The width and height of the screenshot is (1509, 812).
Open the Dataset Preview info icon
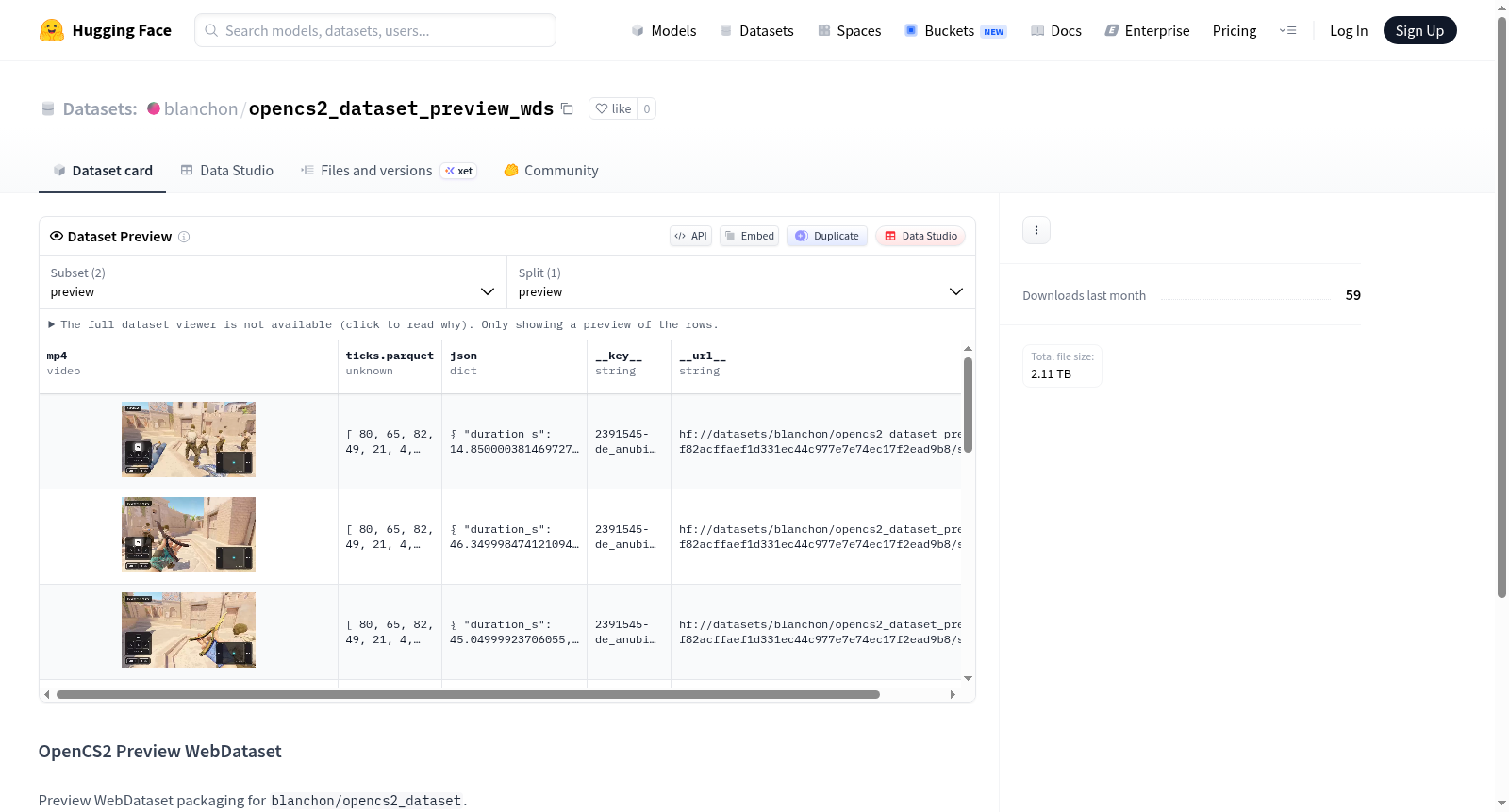pyautogui.click(x=184, y=237)
